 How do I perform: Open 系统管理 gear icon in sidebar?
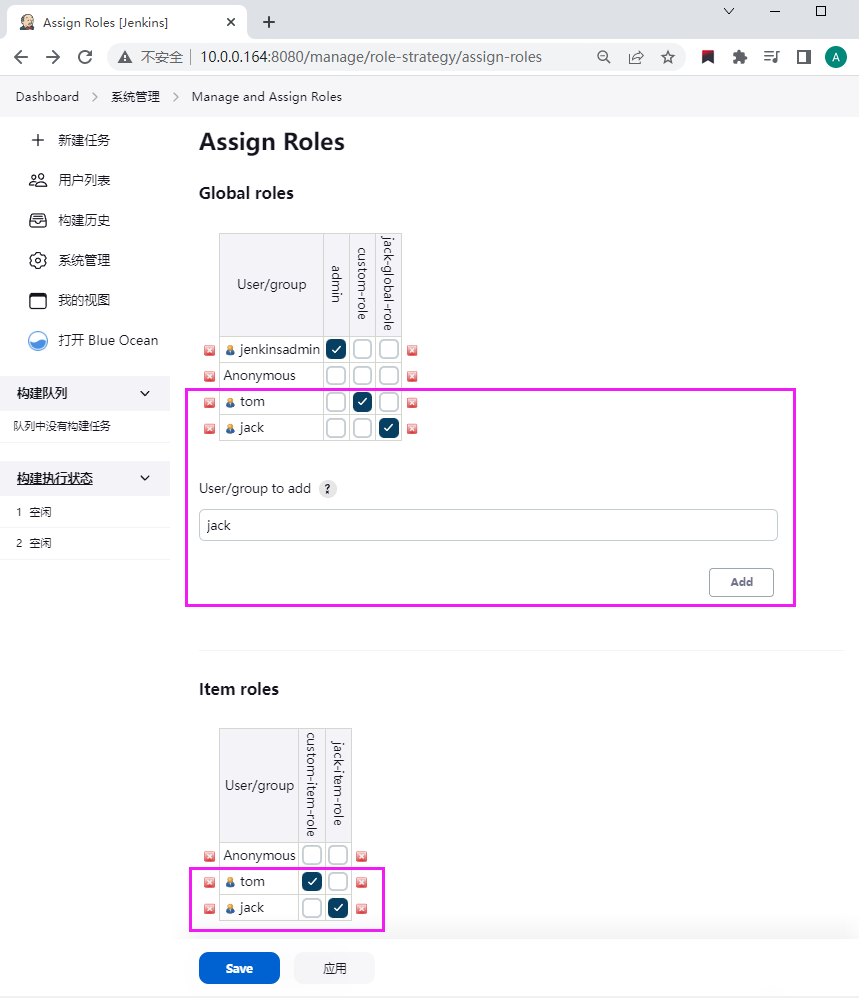38,261
